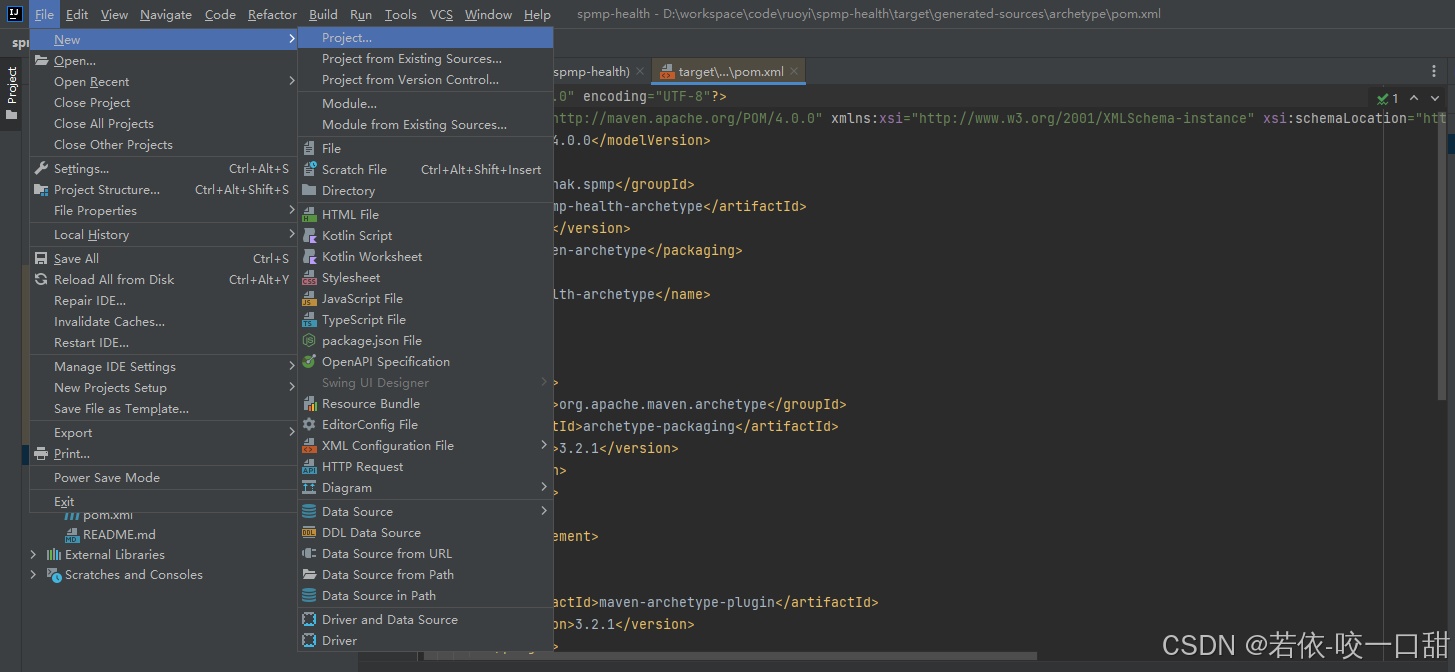1455x672 pixels.
Task: Open the editor tabs three-dot options menu
Action: (x=1434, y=71)
